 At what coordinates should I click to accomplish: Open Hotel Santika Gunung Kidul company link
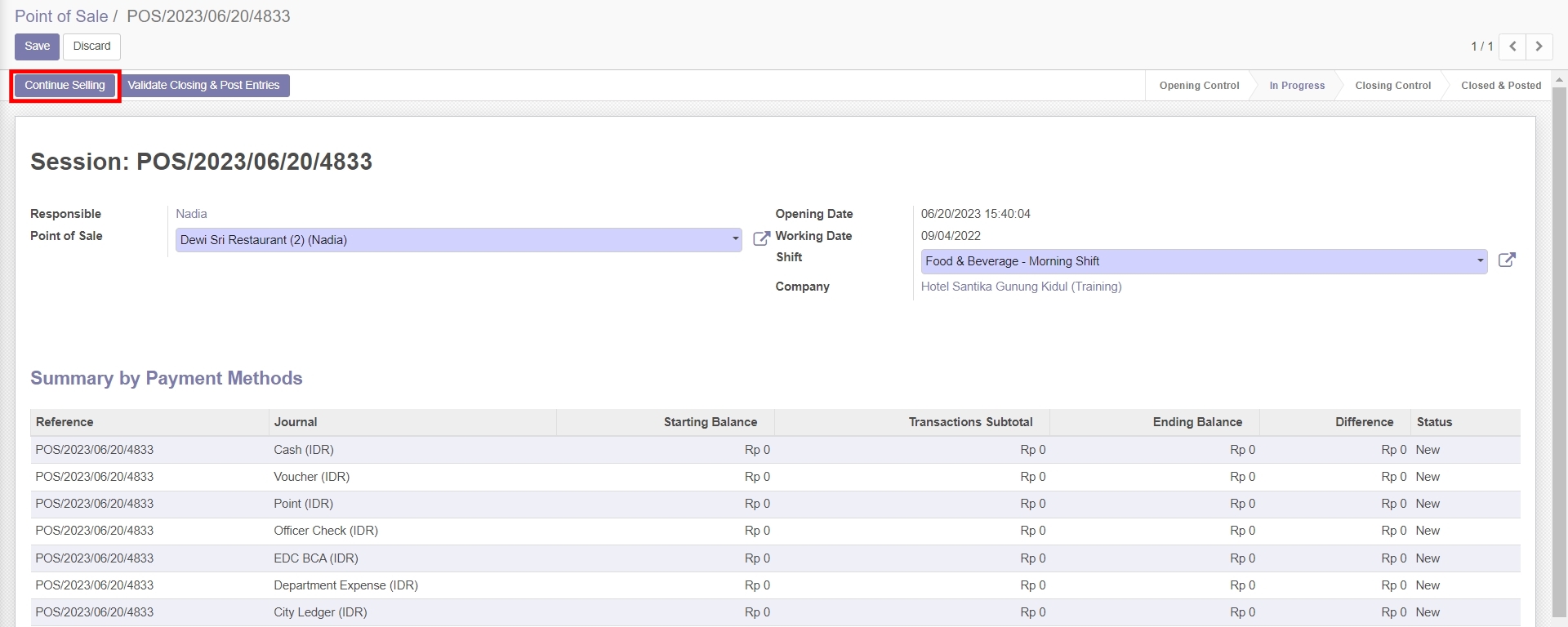(x=1021, y=287)
